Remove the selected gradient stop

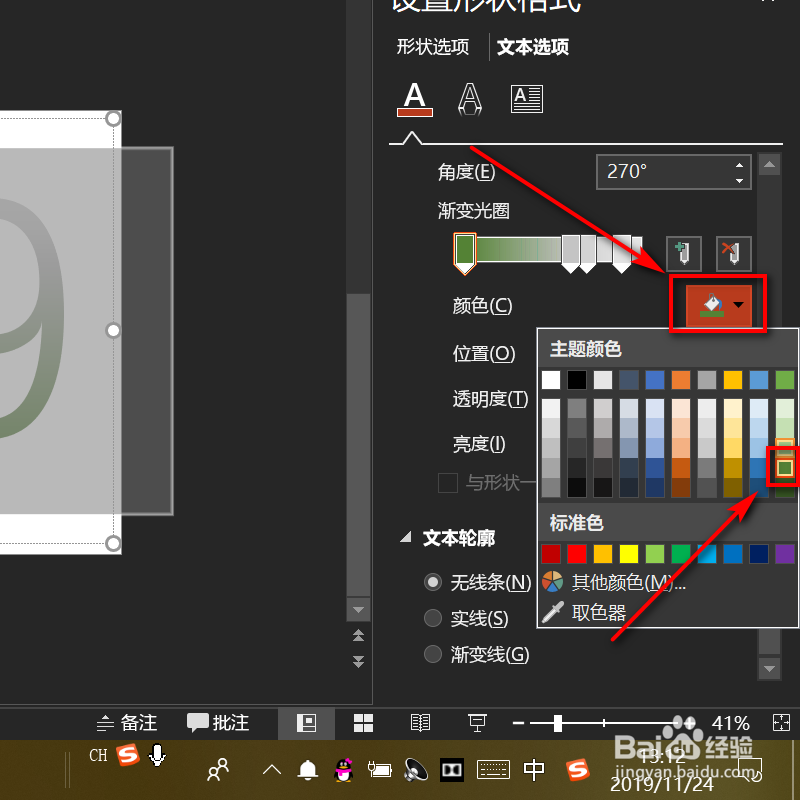733,253
